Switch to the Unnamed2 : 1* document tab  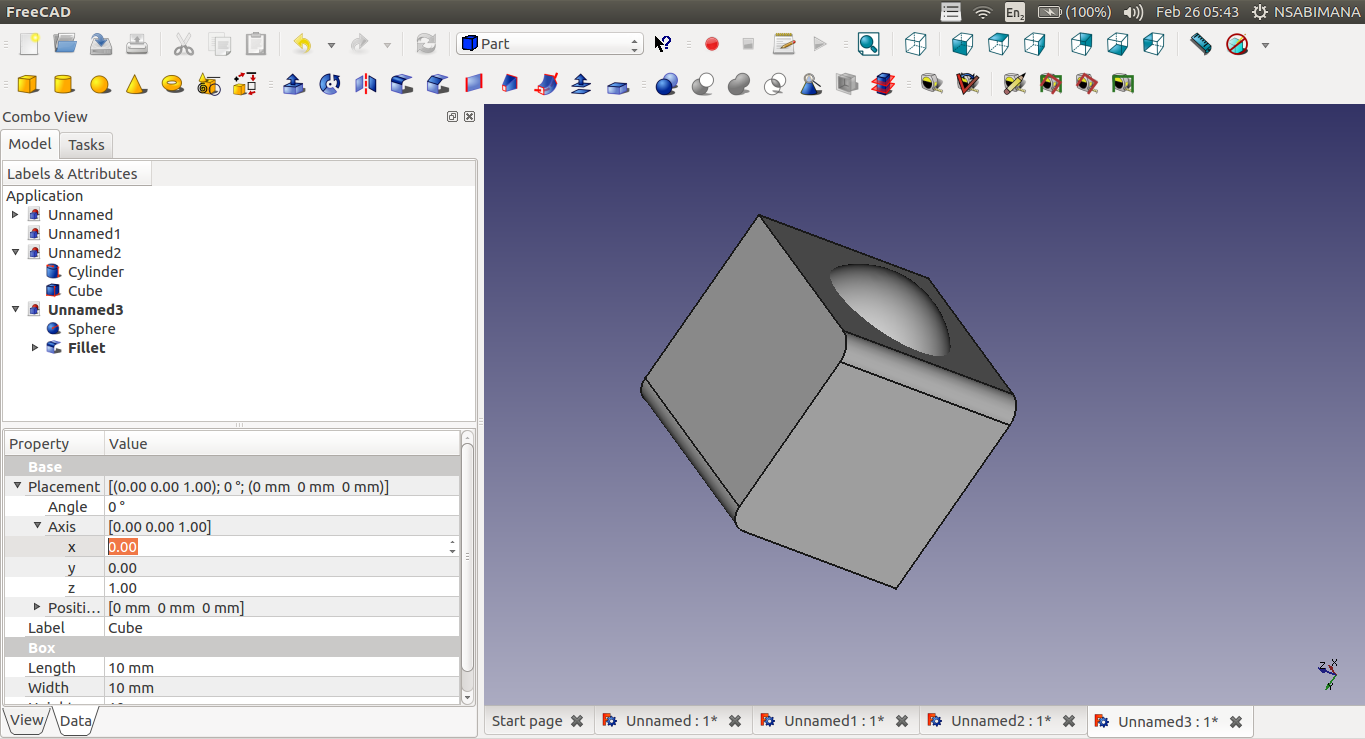[1003, 721]
